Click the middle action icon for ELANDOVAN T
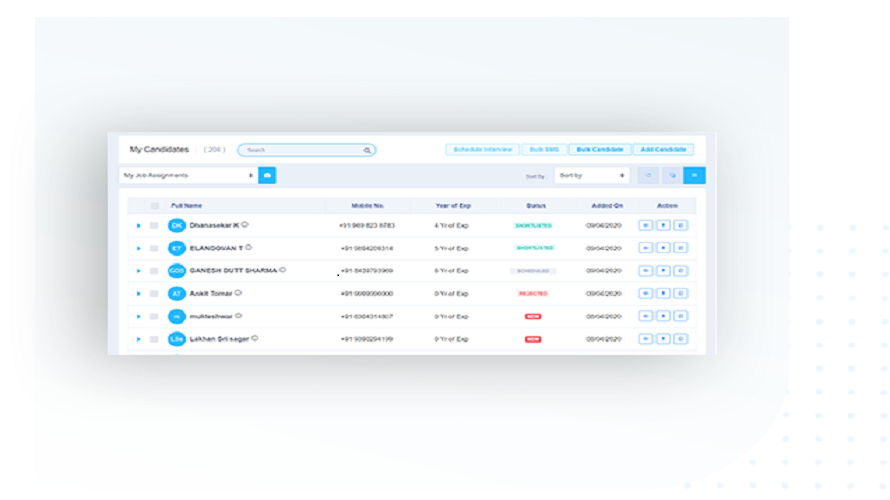This screenshot has height=500, width=890. point(663,248)
